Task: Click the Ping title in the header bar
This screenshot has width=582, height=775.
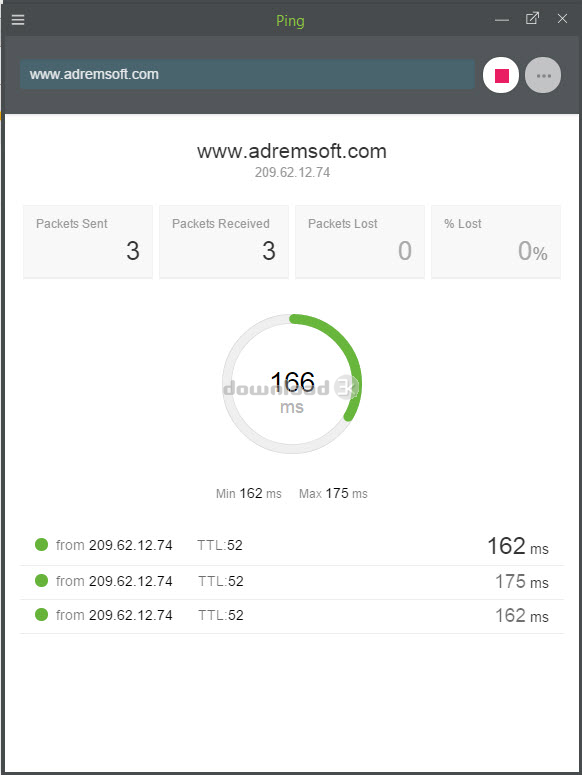Action: 290,21
